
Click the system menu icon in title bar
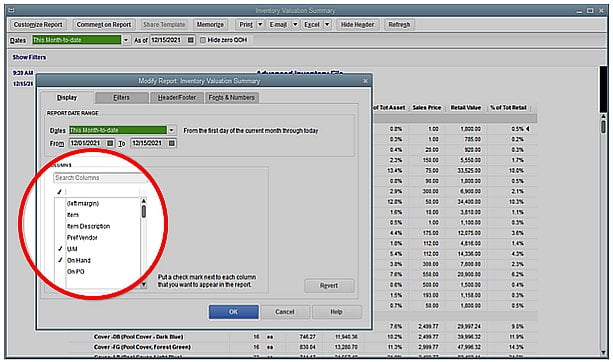(12, 11)
